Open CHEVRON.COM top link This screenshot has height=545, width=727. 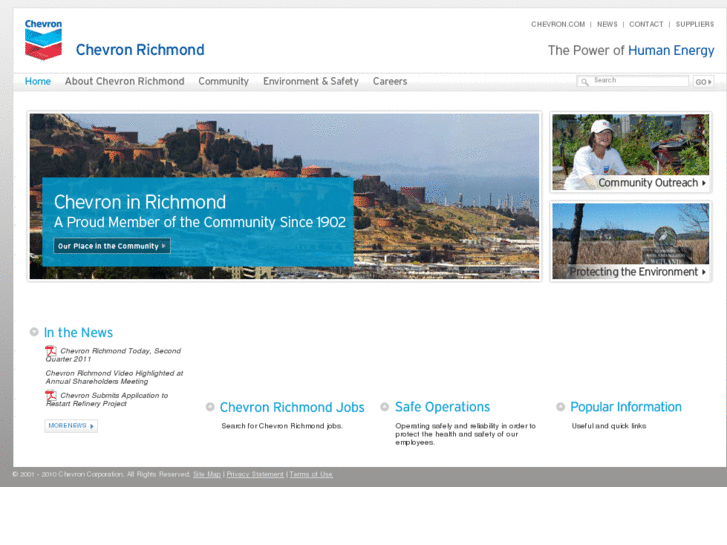coord(558,24)
